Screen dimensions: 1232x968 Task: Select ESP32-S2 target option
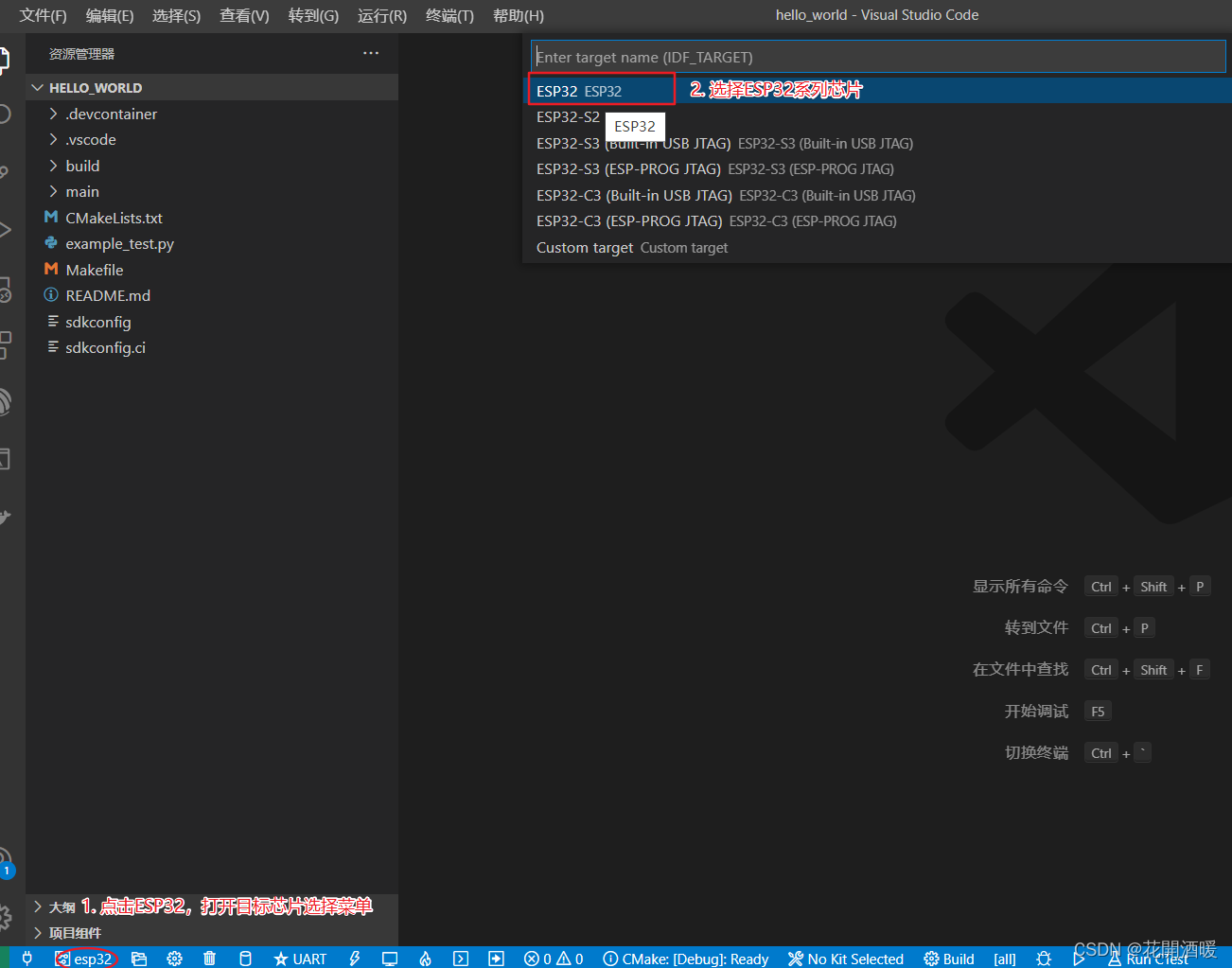pyautogui.click(x=877, y=117)
